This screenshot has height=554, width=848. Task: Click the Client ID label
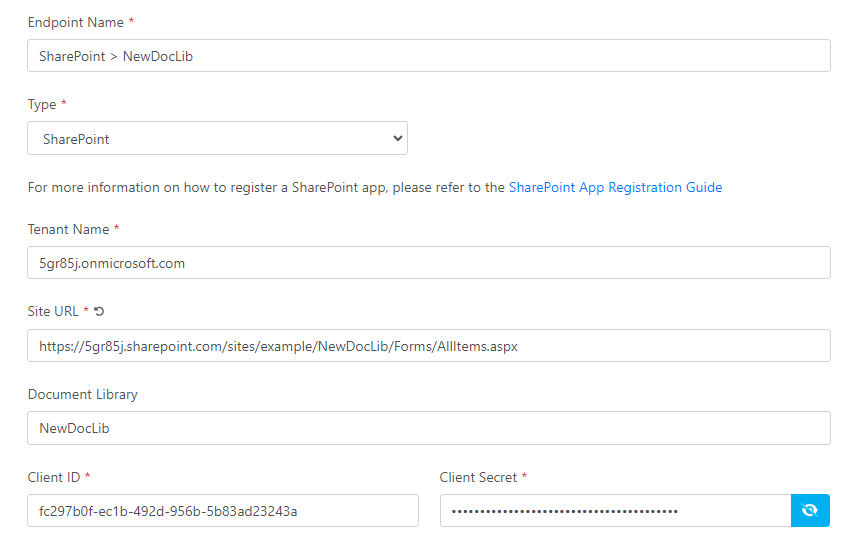pos(55,477)
